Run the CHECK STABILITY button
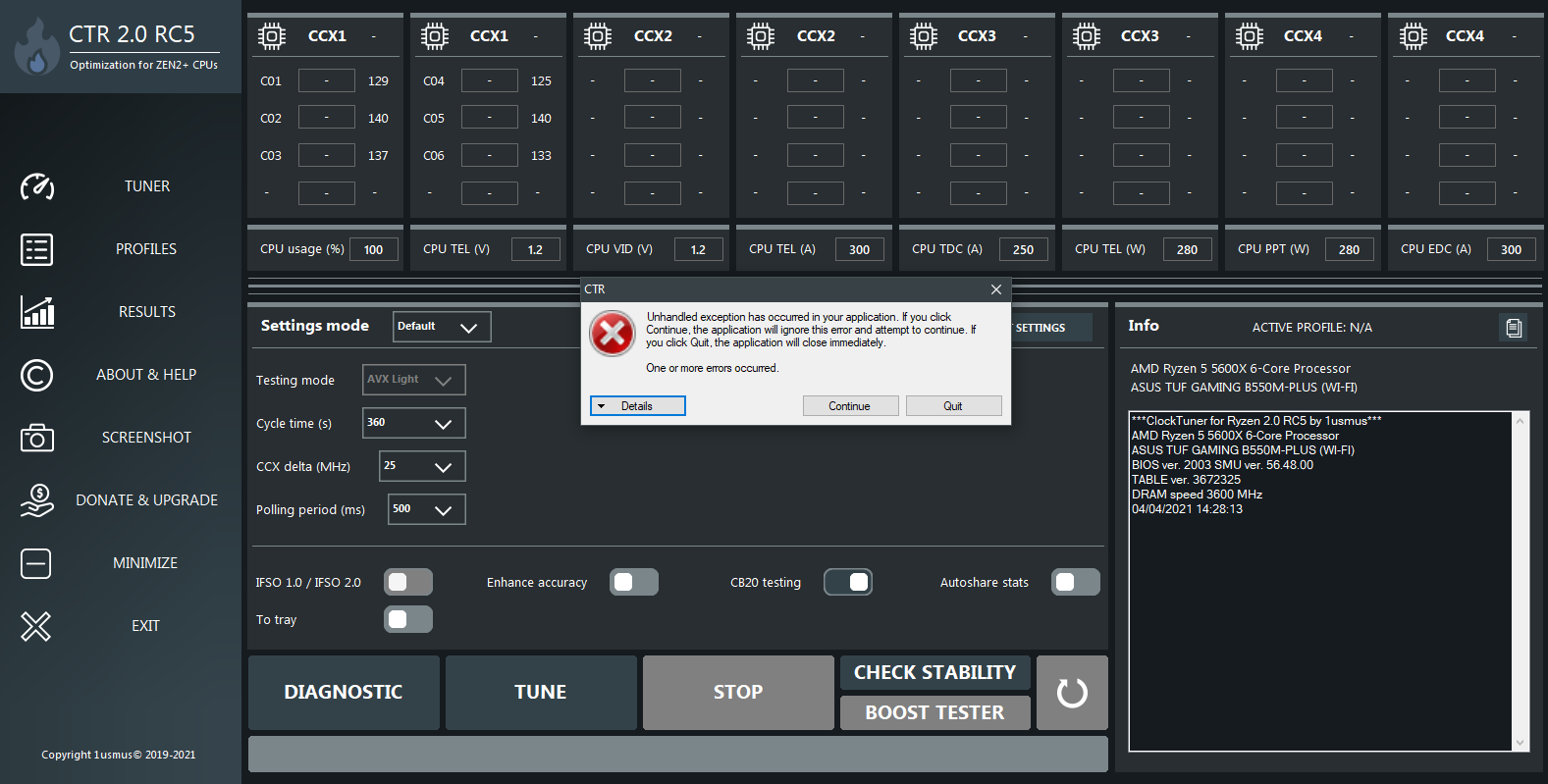This screenshot has width=1548, height=784. pos(935,673)
